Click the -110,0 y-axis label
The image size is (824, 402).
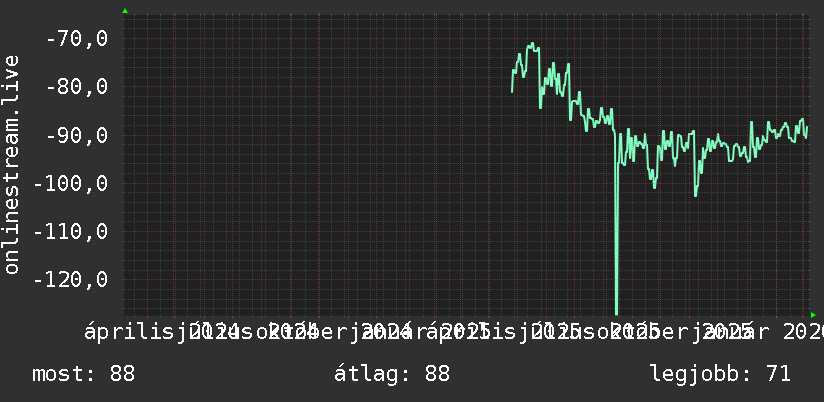[71, 232]
